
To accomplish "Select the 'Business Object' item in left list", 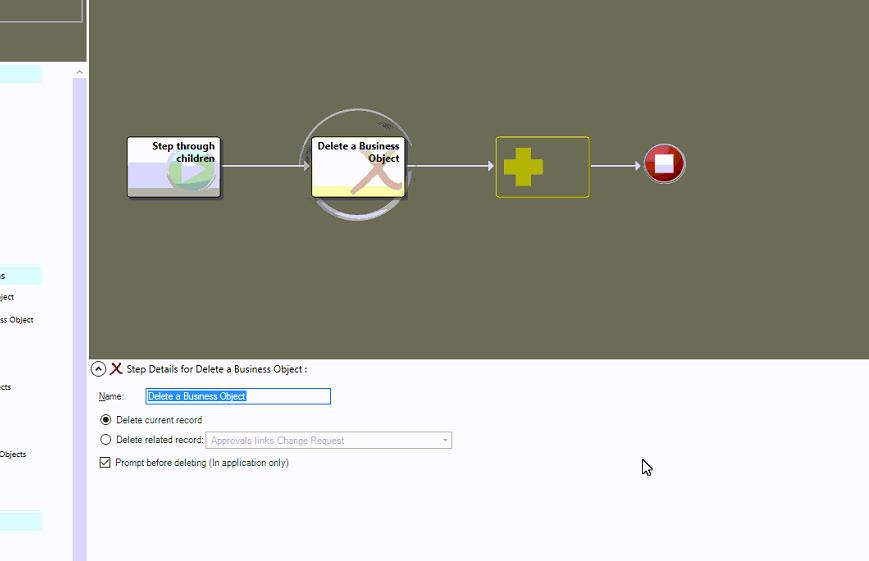I will click(16, 320).
